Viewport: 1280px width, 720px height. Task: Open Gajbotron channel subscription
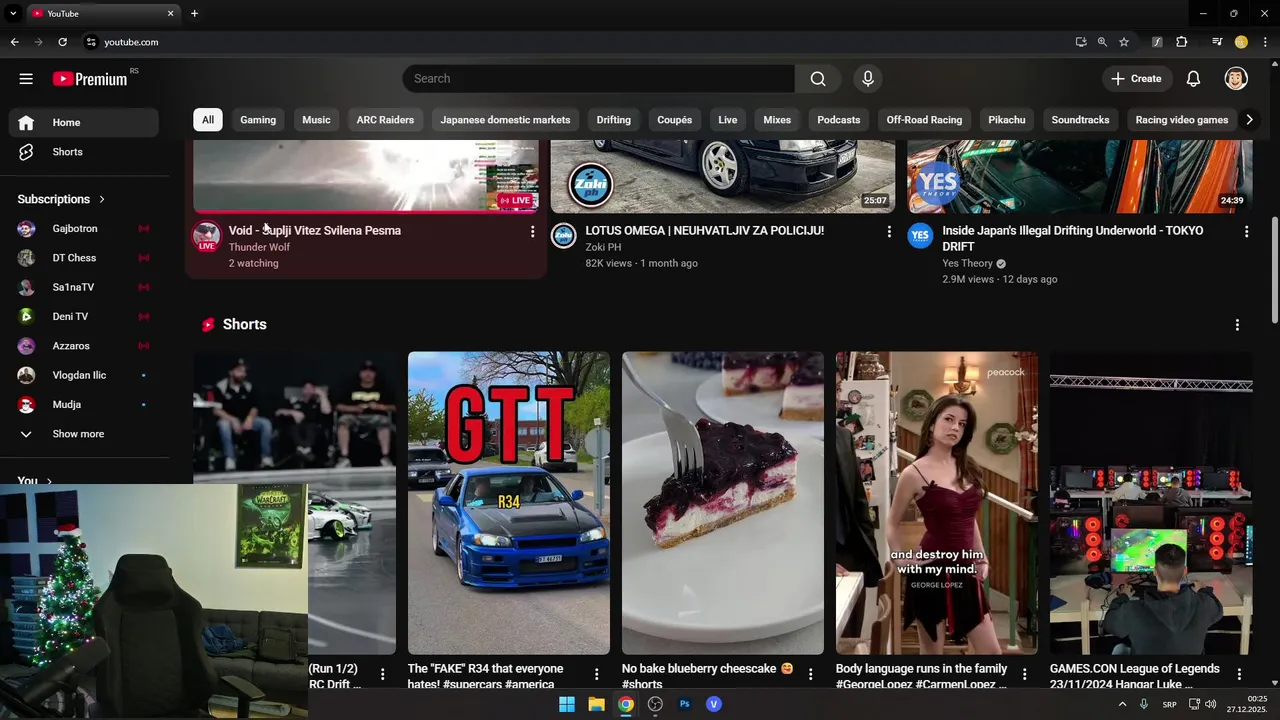84,229
